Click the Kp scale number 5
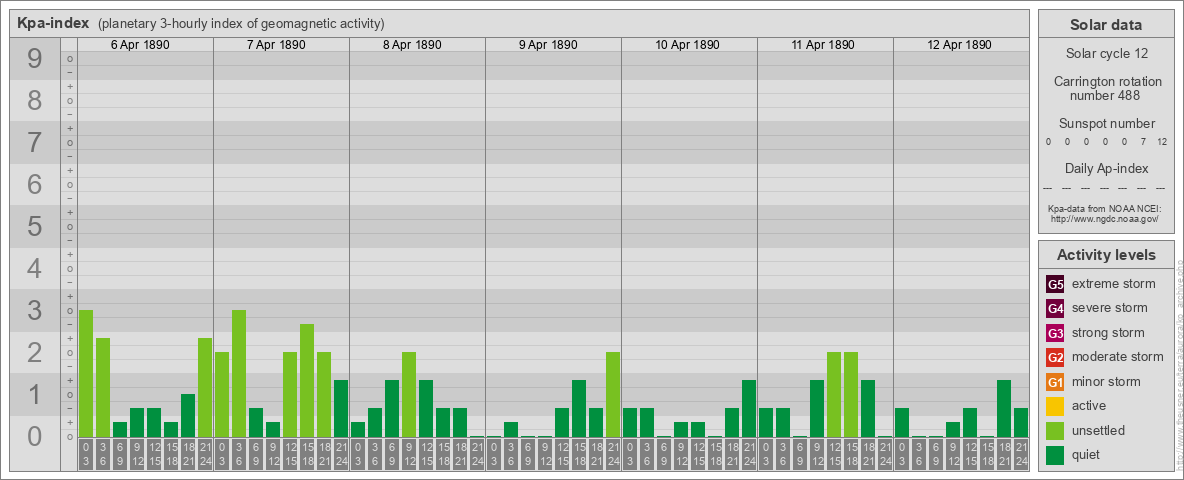The height and width of the screenshot is (480, 1184). (x=35, y=226)
